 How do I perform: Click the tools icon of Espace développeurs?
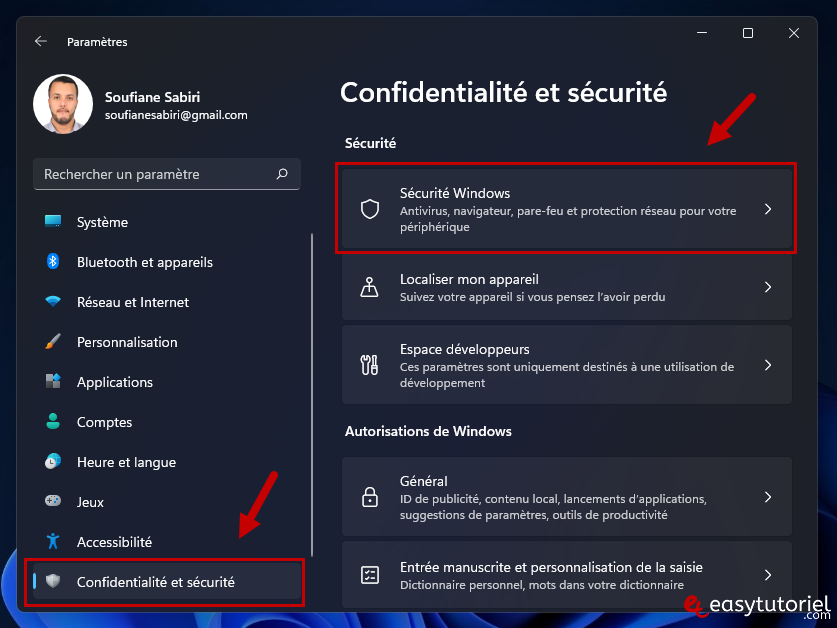point(369,365)
